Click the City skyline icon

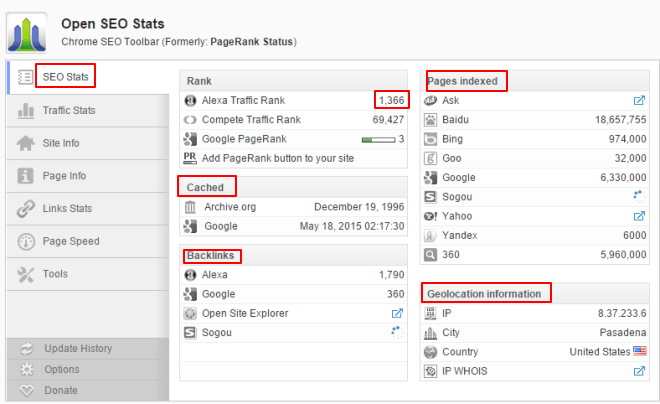(x=430, y=333)
